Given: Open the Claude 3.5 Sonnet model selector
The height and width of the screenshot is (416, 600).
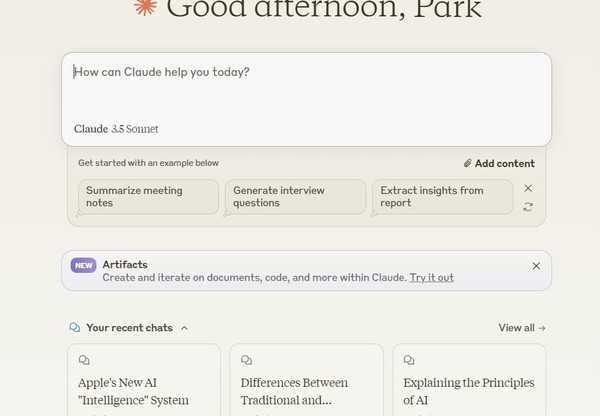Looking at the screenshot, I should point(116,129).
